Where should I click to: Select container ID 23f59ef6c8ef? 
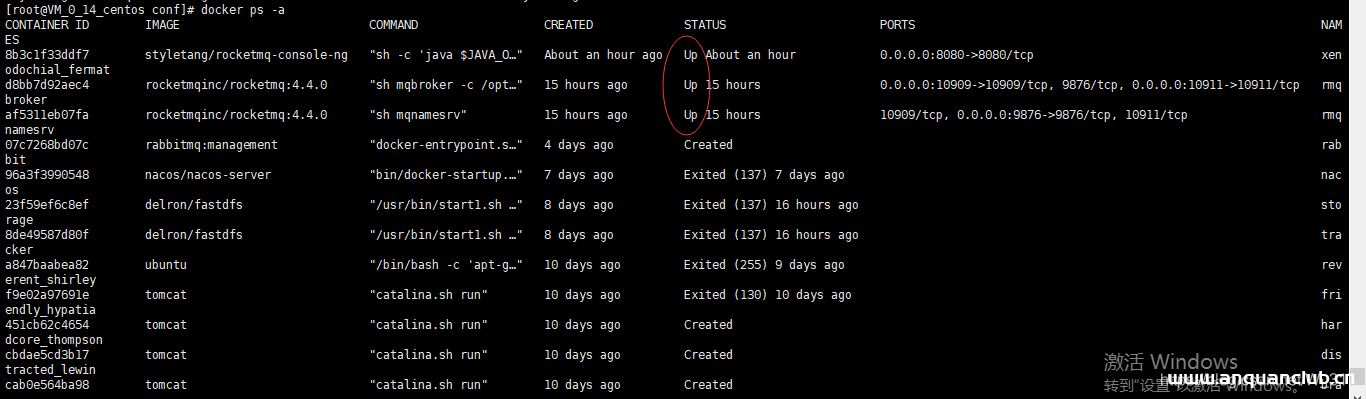47,205
